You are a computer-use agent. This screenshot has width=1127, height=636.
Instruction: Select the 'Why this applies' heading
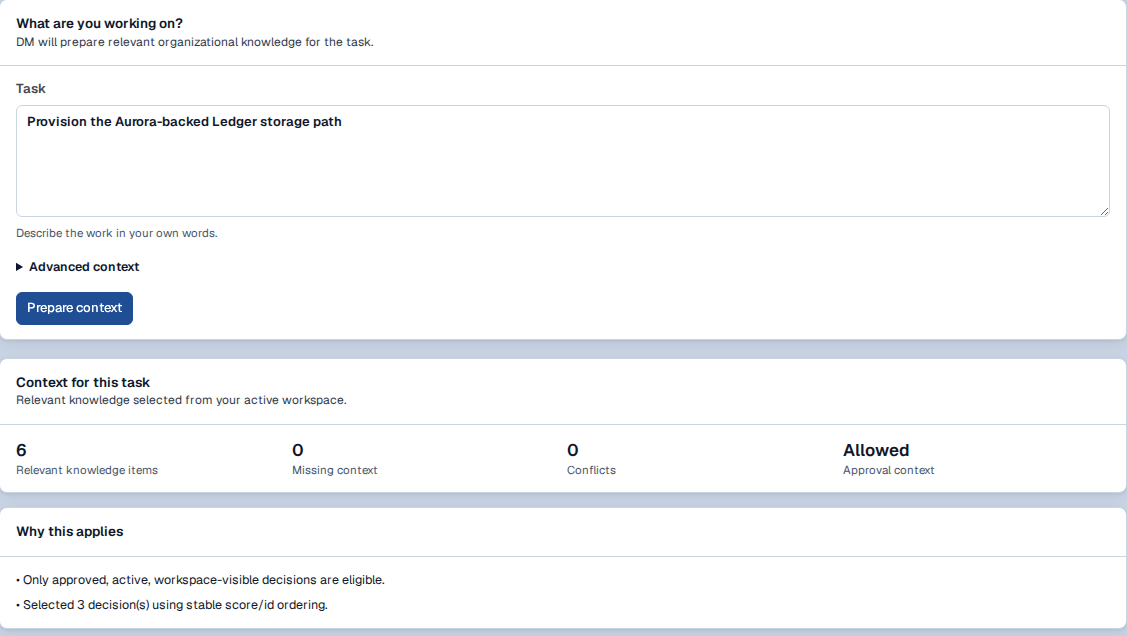pos(70,532)
